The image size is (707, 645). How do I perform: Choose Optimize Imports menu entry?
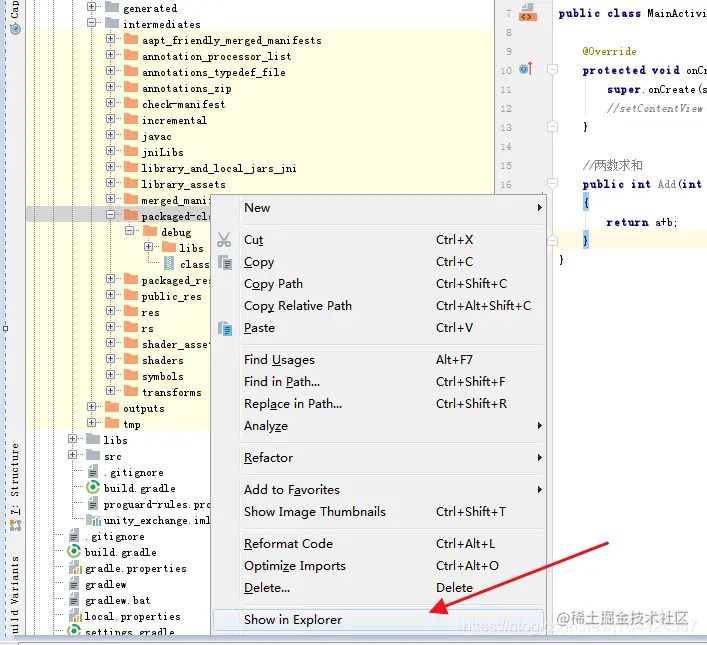coord(378,566)
